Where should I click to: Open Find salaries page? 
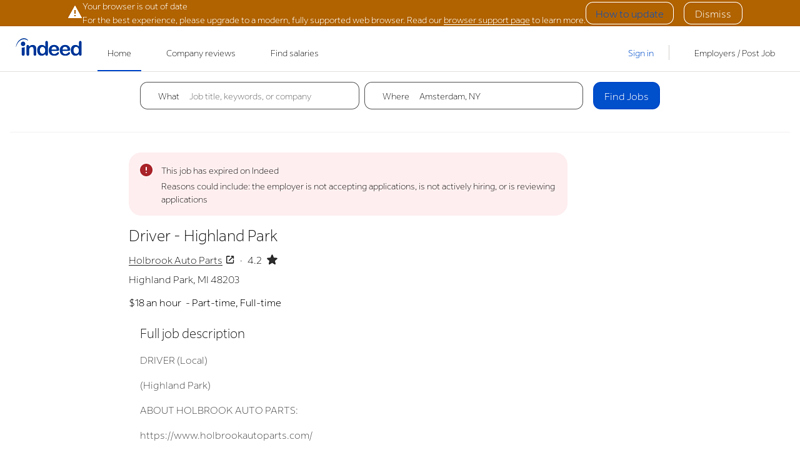[x=294, y=53]
